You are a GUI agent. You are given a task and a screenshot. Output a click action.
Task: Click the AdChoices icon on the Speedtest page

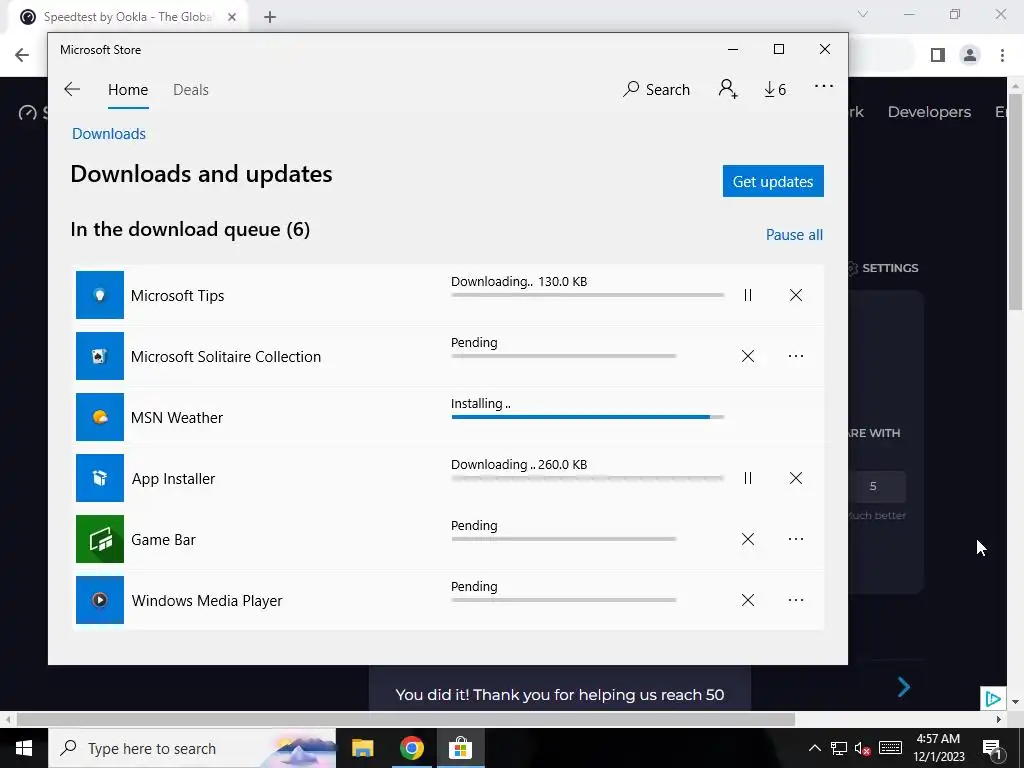[x=993, y=699]
